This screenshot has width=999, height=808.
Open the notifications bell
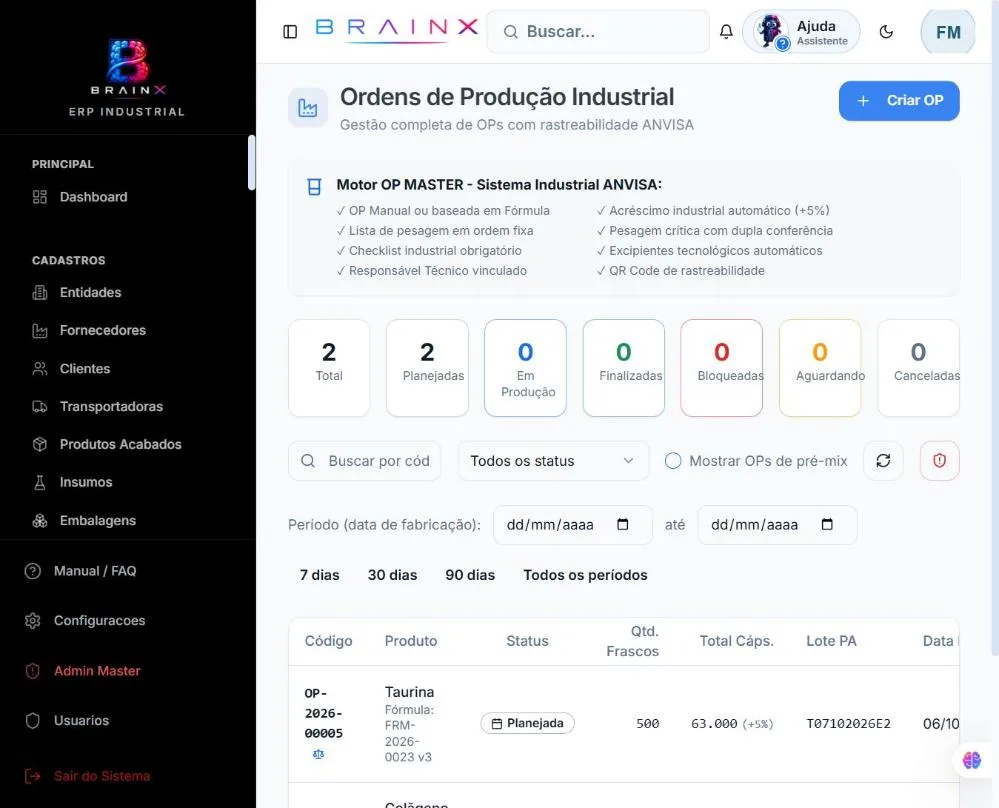click(726, 31)
